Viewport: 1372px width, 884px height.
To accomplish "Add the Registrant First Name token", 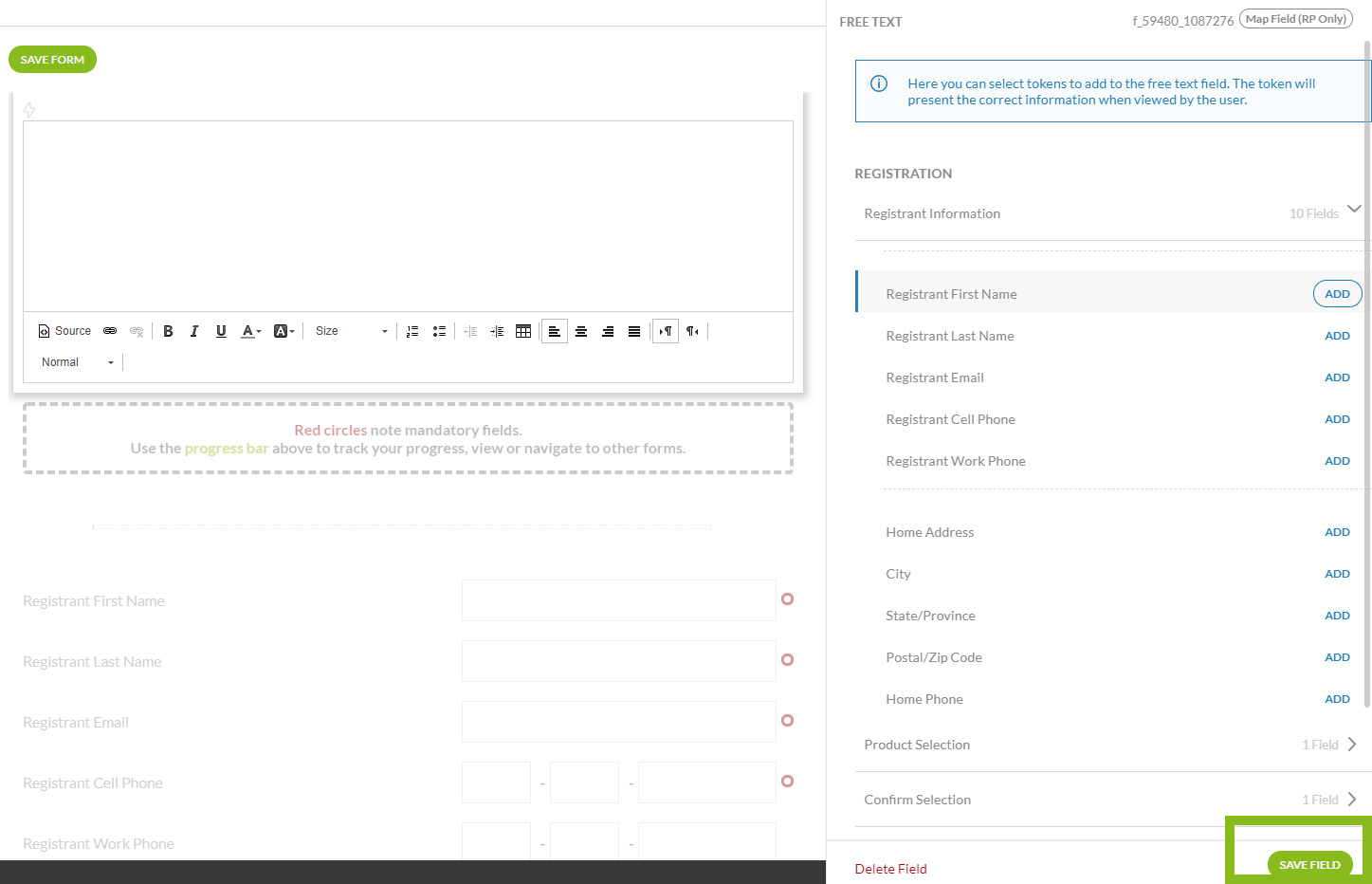I will click(x=1337, y=294).
